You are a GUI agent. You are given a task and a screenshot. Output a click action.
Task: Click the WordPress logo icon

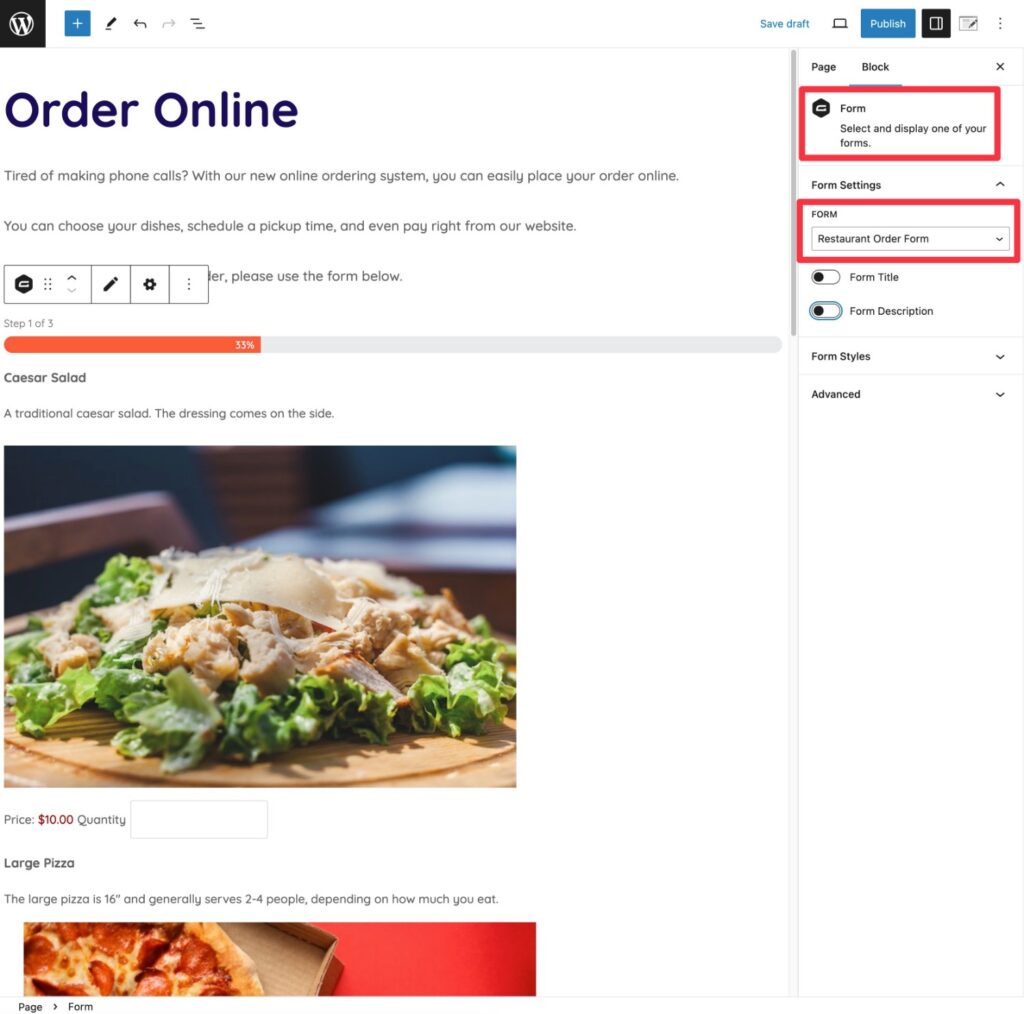click(x=22, y=24)
